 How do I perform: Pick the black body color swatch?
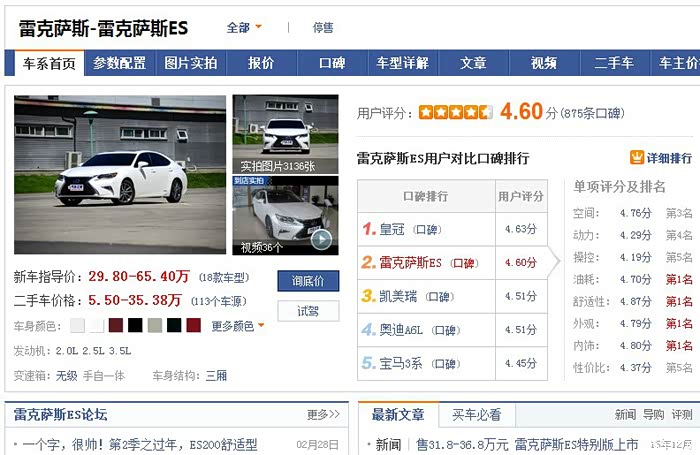point(135,326)
